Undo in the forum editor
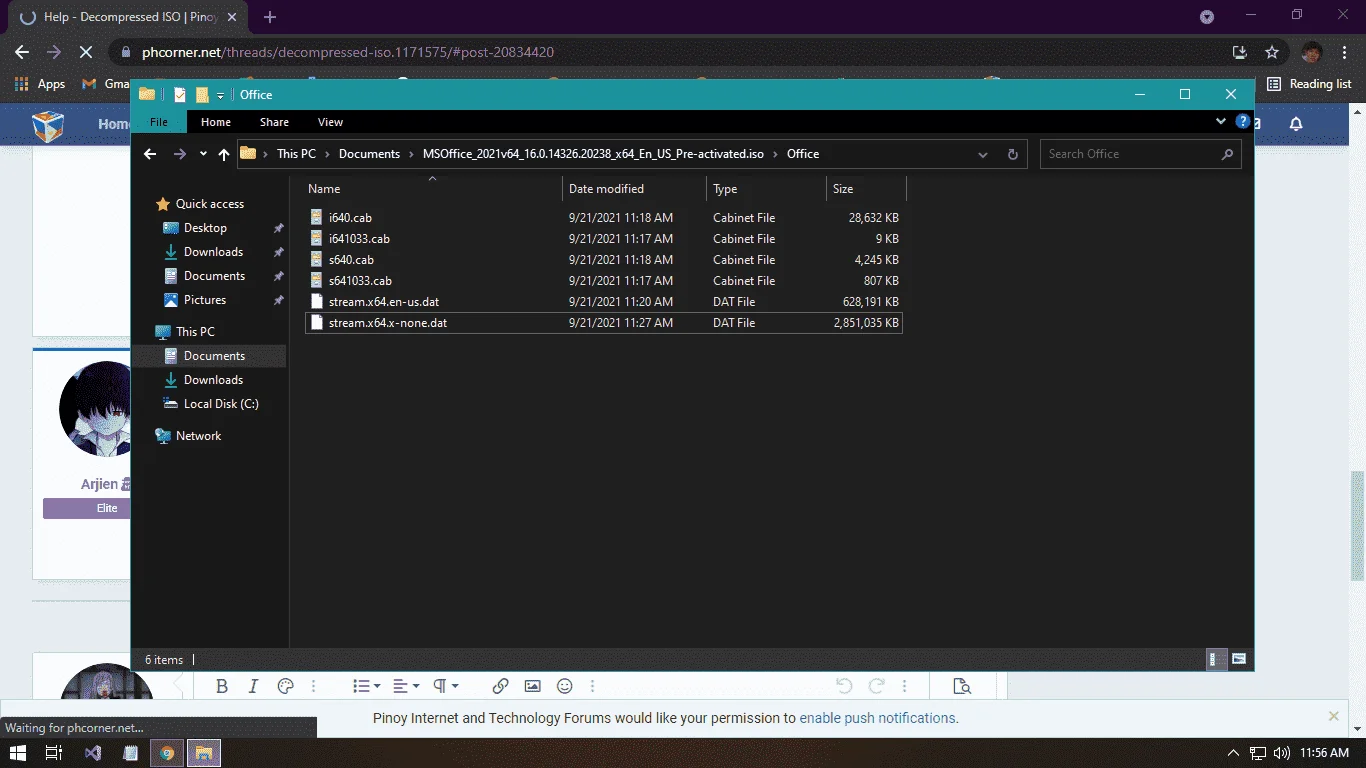The width and height of the screenshot is (1366, 768). click(x=844, y=686)
